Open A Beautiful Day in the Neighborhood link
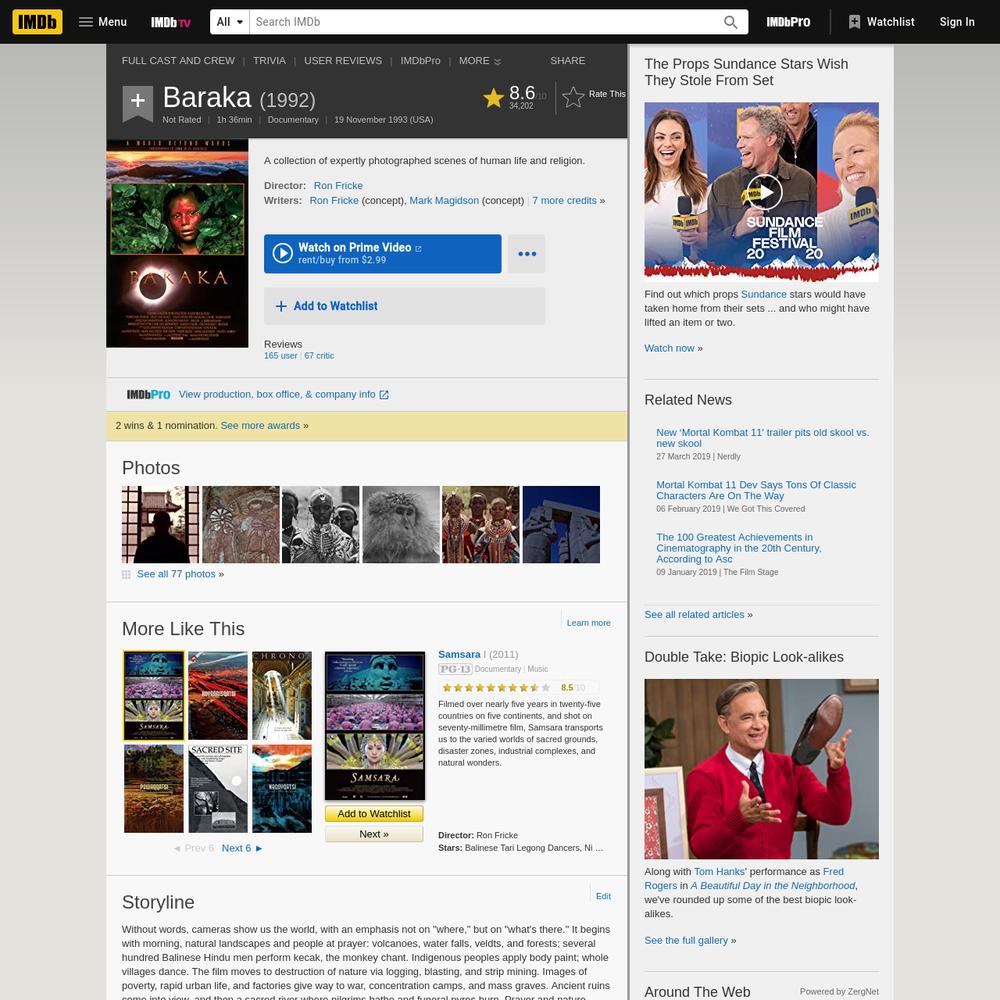Screen dimensions: 1000x1000 pyautogui.click(x=773, y=885)
